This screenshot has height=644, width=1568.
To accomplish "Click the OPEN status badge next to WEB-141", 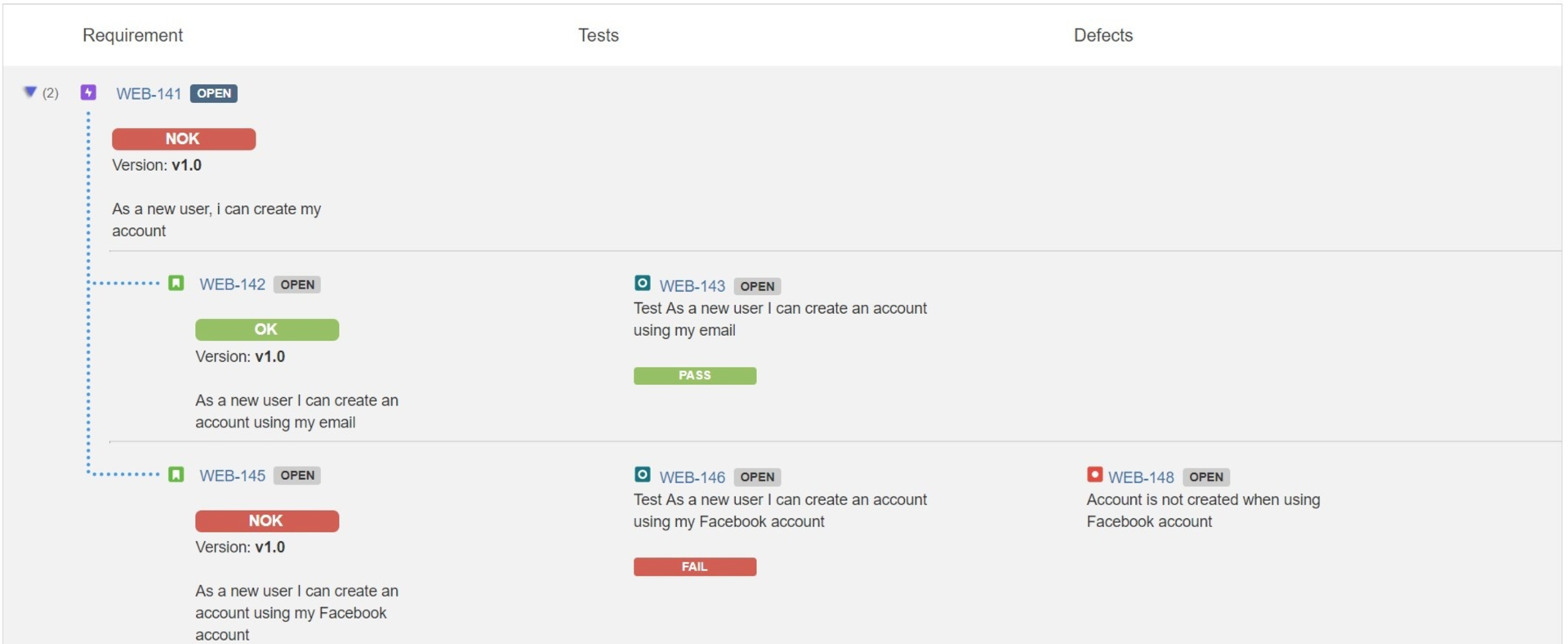I will 214,93.
